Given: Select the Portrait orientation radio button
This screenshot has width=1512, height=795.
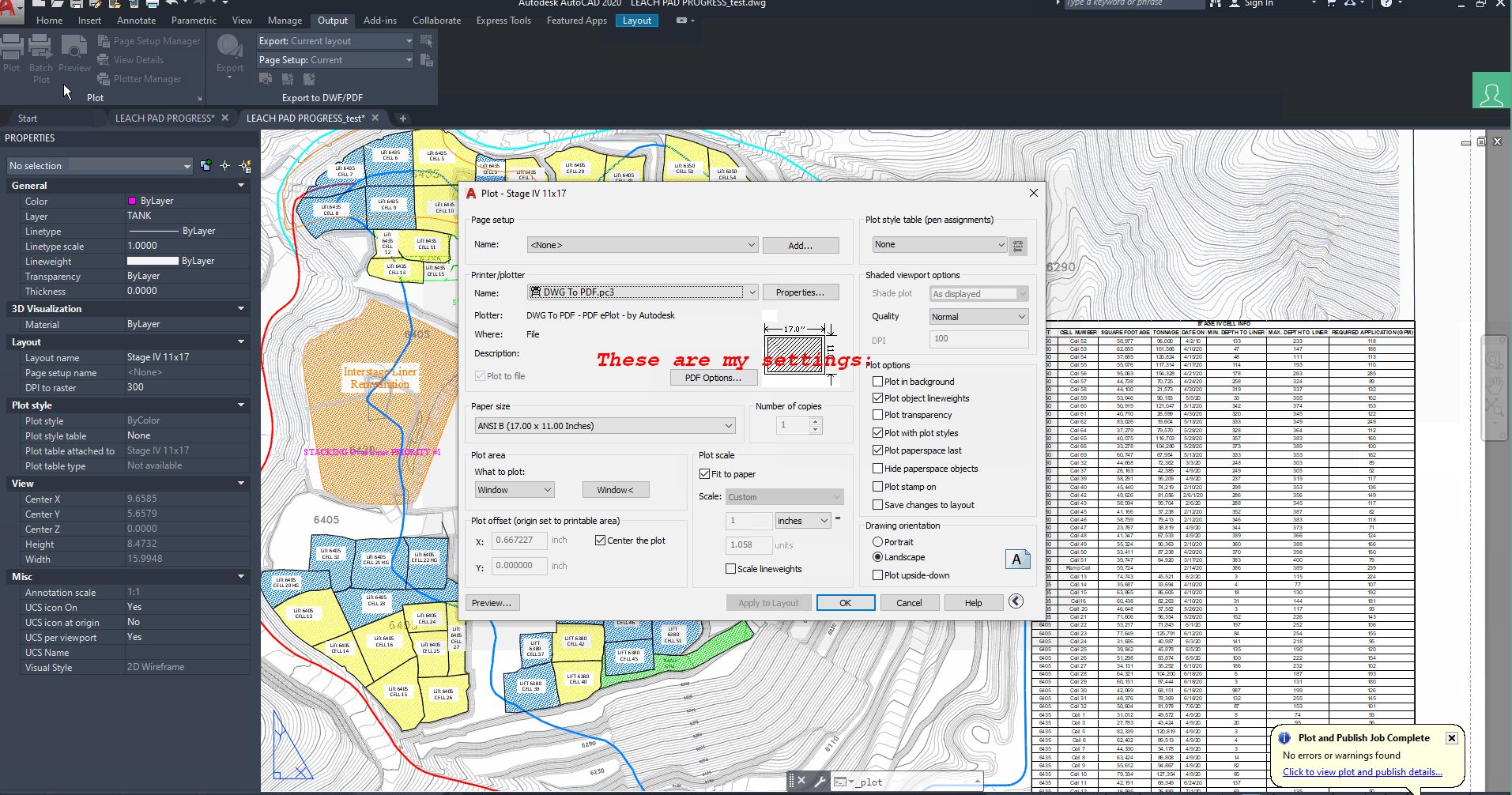Looking at the screenshot, I should [x=879, y=541].
